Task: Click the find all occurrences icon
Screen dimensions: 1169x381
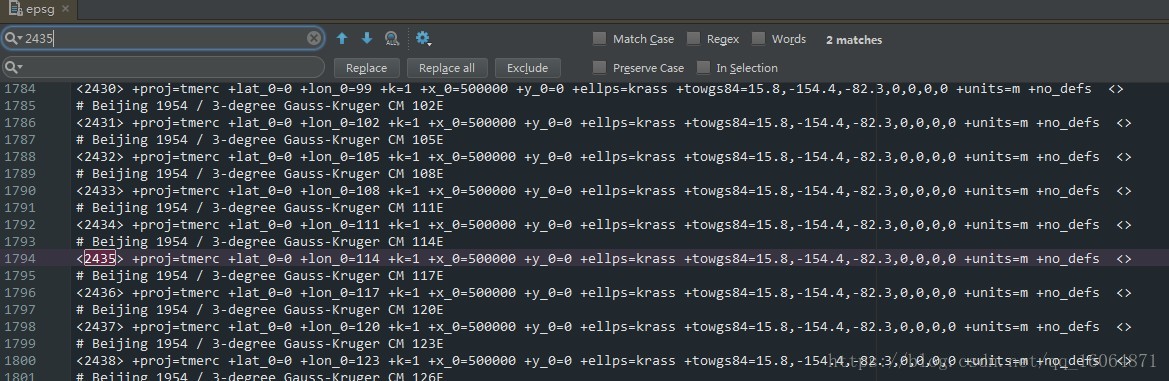Action: [x=391, y=39]
